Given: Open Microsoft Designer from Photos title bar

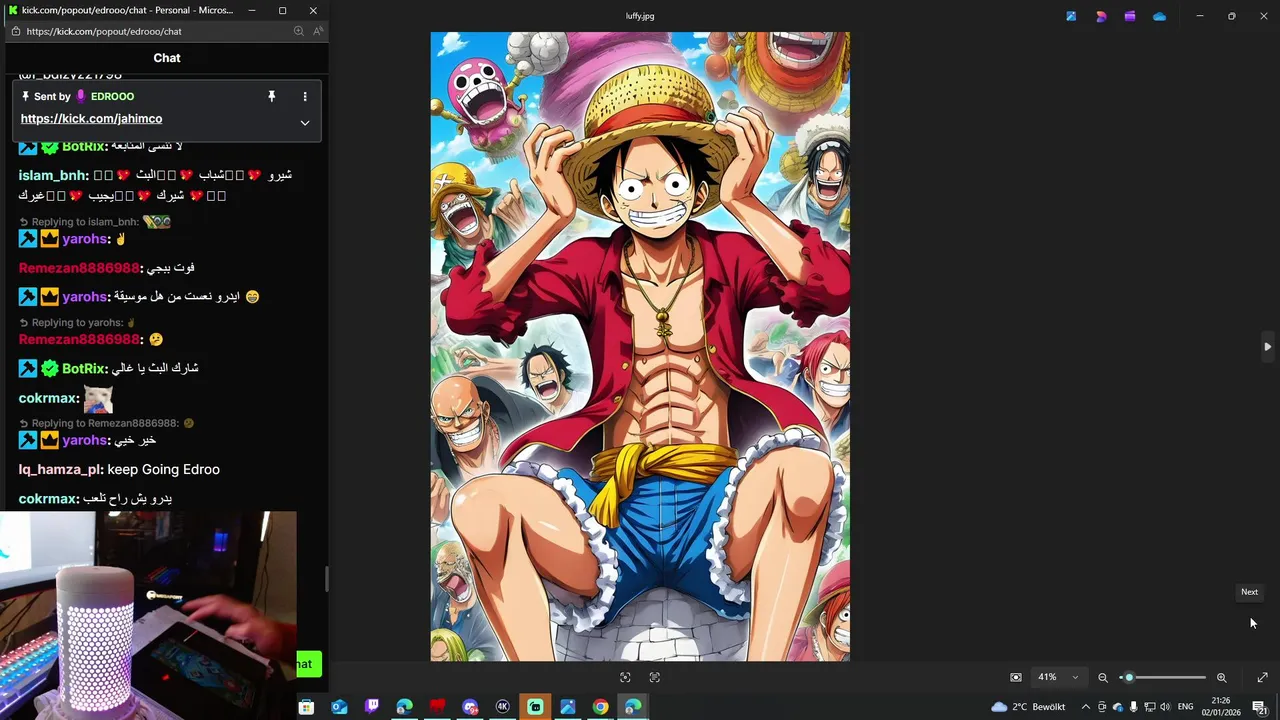Looking at the screenshot, I should [x=1101, y=16].
